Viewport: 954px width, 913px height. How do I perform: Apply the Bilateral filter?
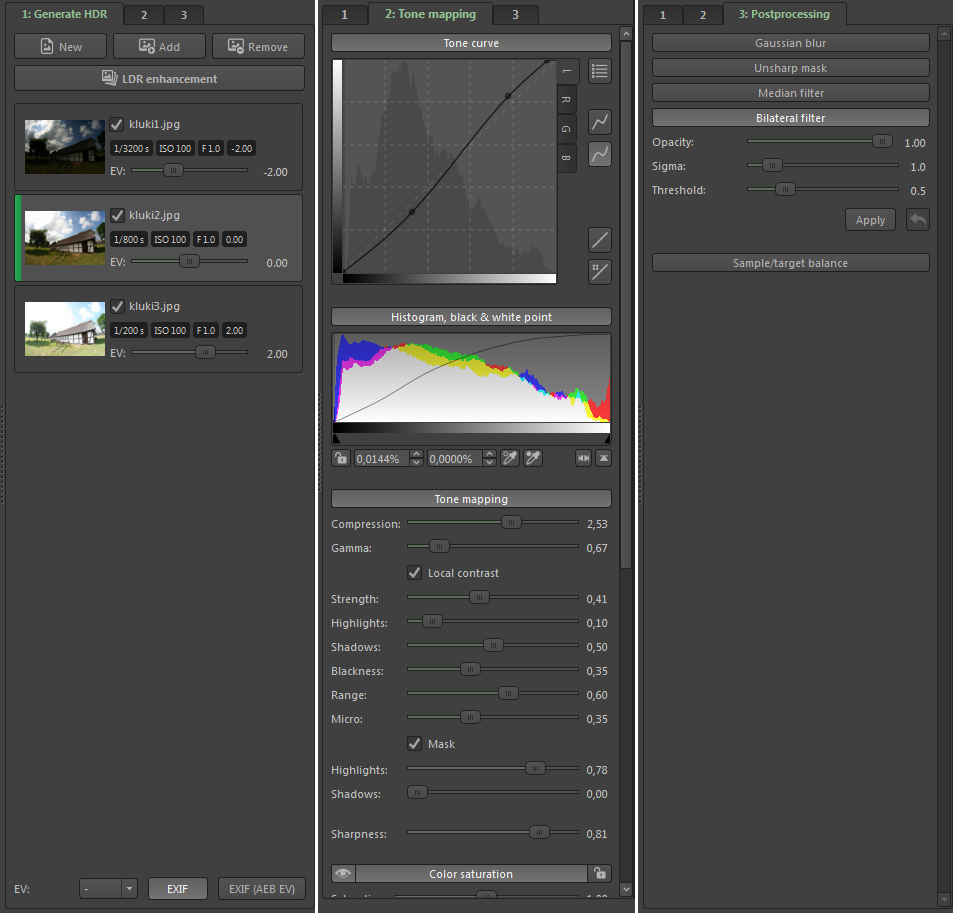(x=870, y=220)
